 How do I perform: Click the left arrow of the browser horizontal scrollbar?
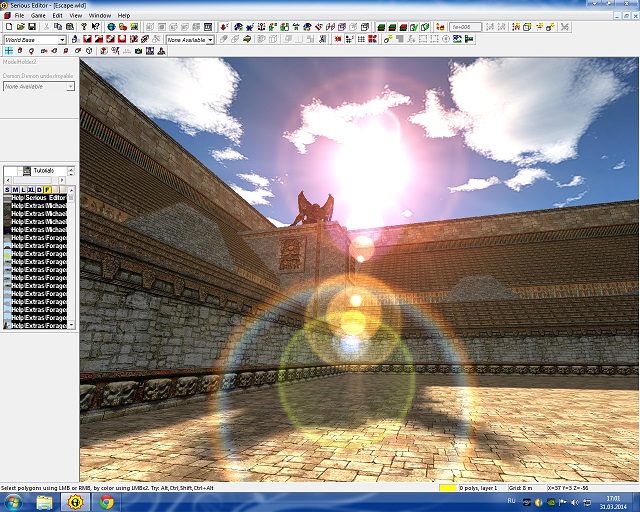(x=7, y=180)
